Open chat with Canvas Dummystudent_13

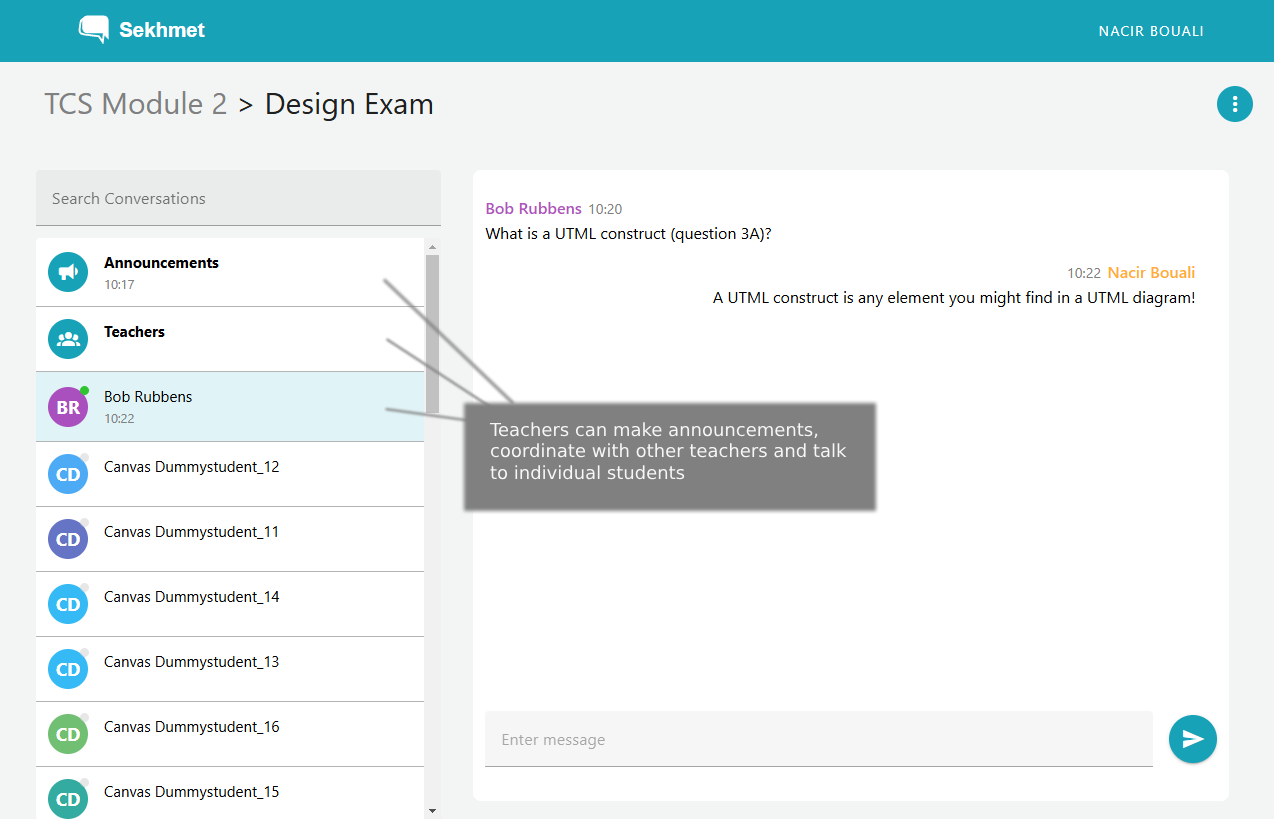click(230, 669)
